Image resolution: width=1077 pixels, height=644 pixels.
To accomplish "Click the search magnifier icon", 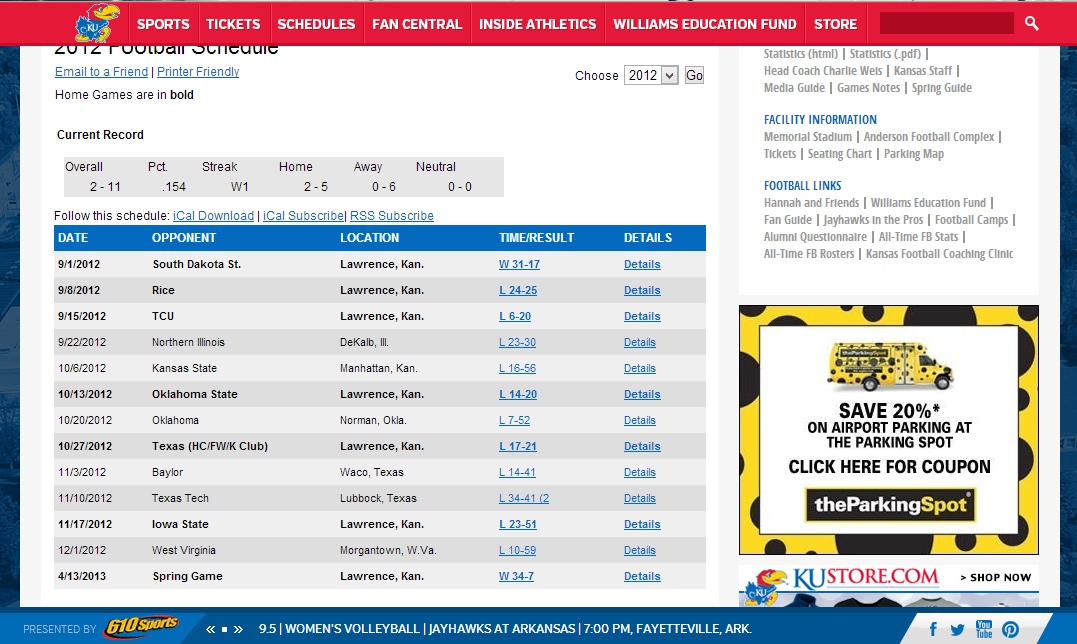I will (1031, 23).
